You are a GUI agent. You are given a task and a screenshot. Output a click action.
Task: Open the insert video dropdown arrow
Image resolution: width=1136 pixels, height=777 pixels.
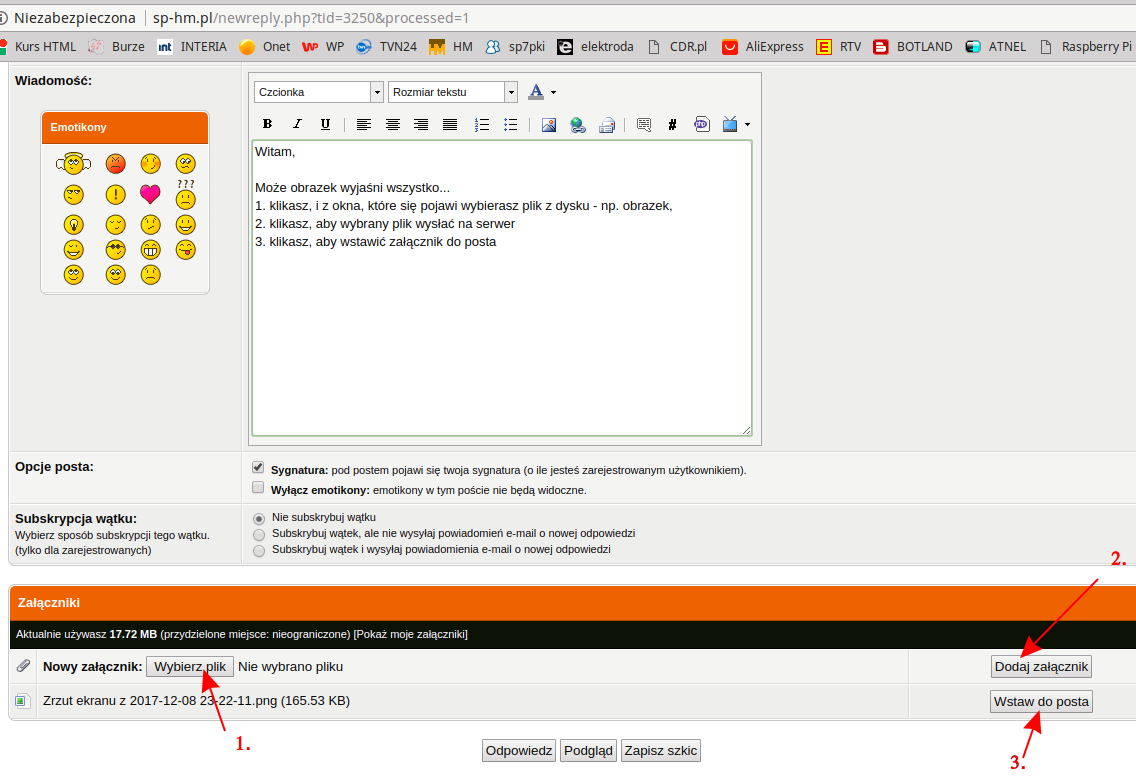tap(747, 125)
